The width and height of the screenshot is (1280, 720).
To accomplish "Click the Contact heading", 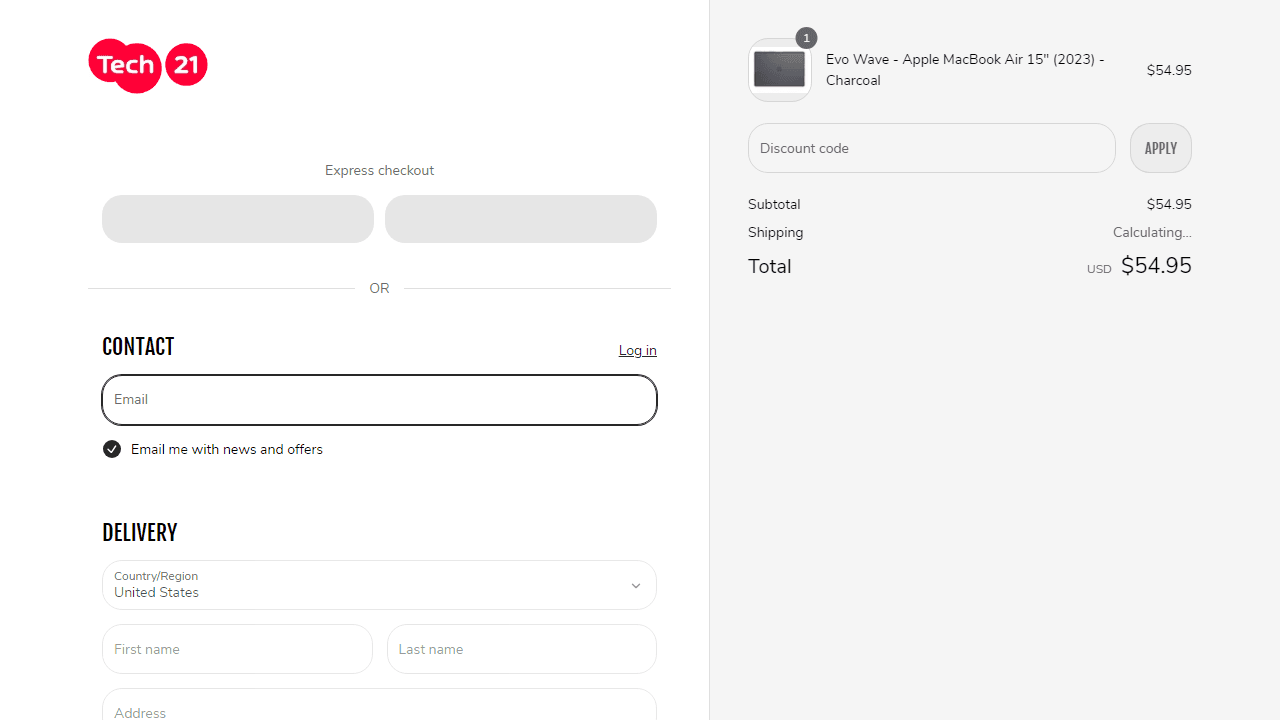I will 138,346.
